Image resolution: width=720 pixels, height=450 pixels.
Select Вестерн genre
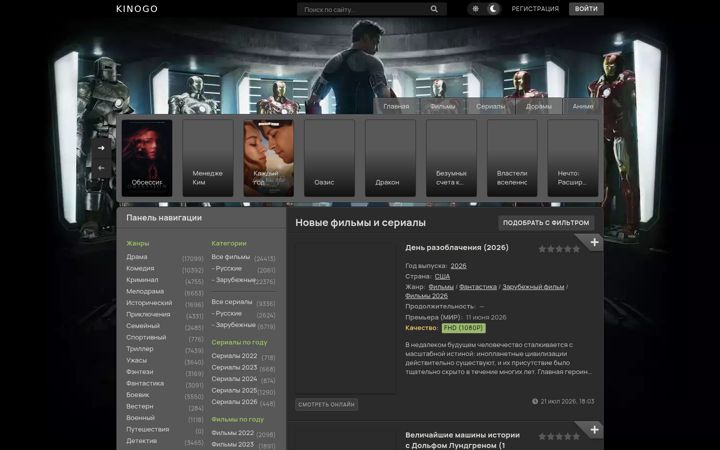coord(140,406)
